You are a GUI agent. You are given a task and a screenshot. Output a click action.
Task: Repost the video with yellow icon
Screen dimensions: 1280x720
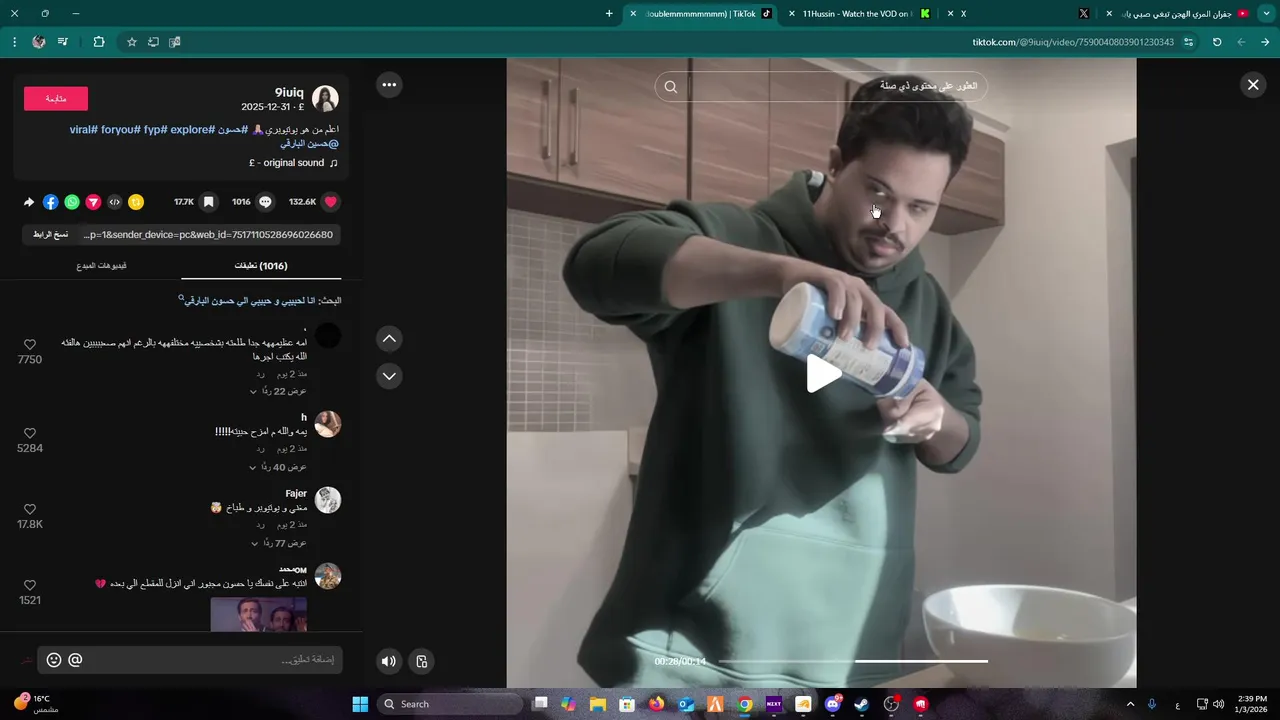tap(136, 202)
